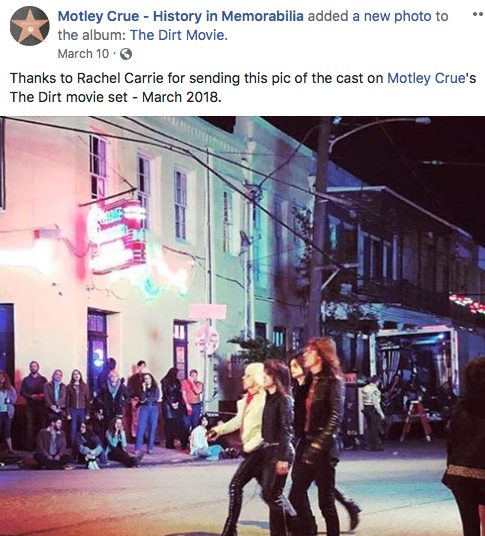Viewport: 485px width, 536px height.
Task: Open Motley Crue - History in Memorabilia page
Action: coord(180,16)
